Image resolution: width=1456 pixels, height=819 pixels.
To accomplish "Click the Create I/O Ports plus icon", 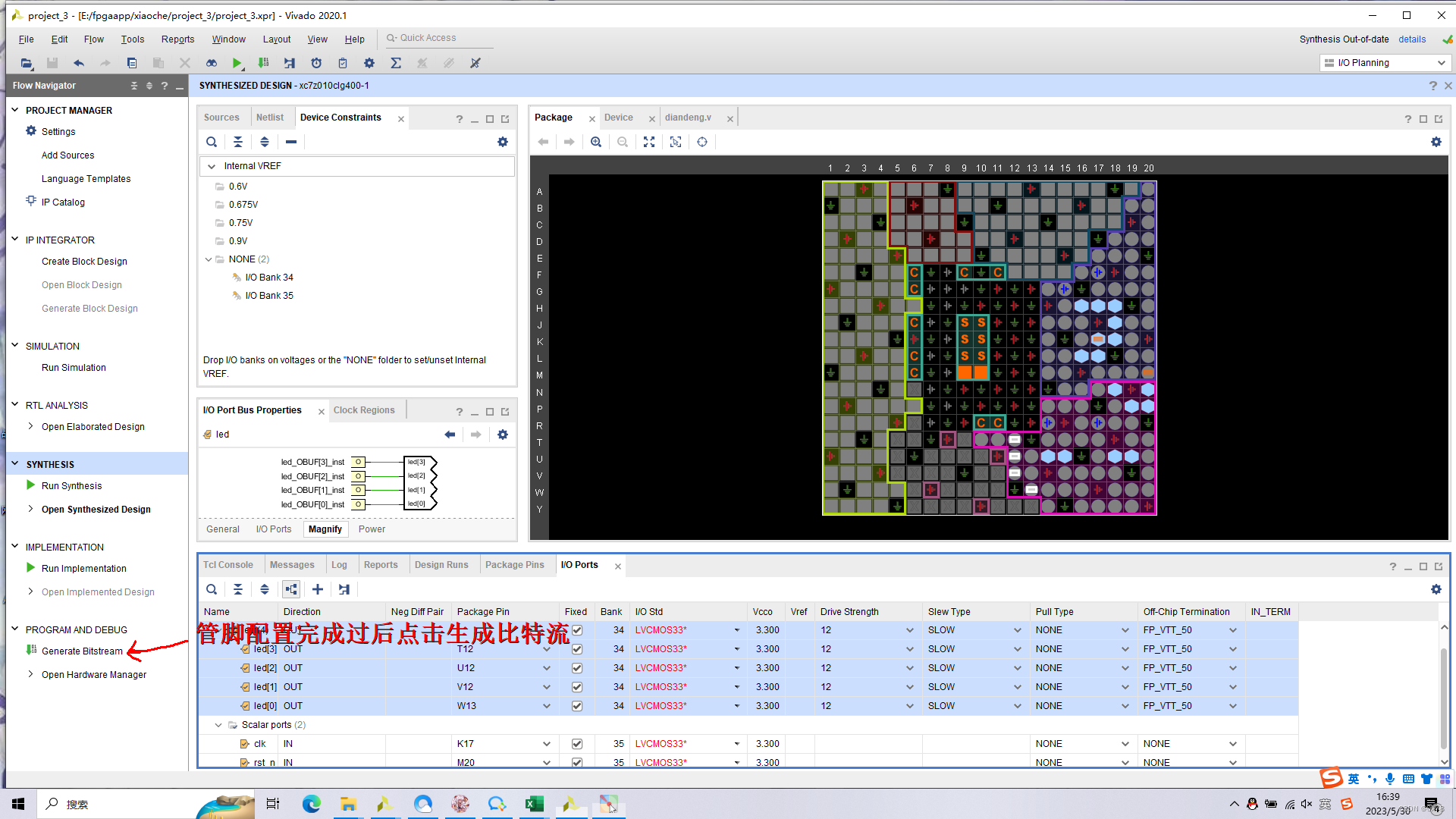I will pyautogui.click(x=318, y=589).
